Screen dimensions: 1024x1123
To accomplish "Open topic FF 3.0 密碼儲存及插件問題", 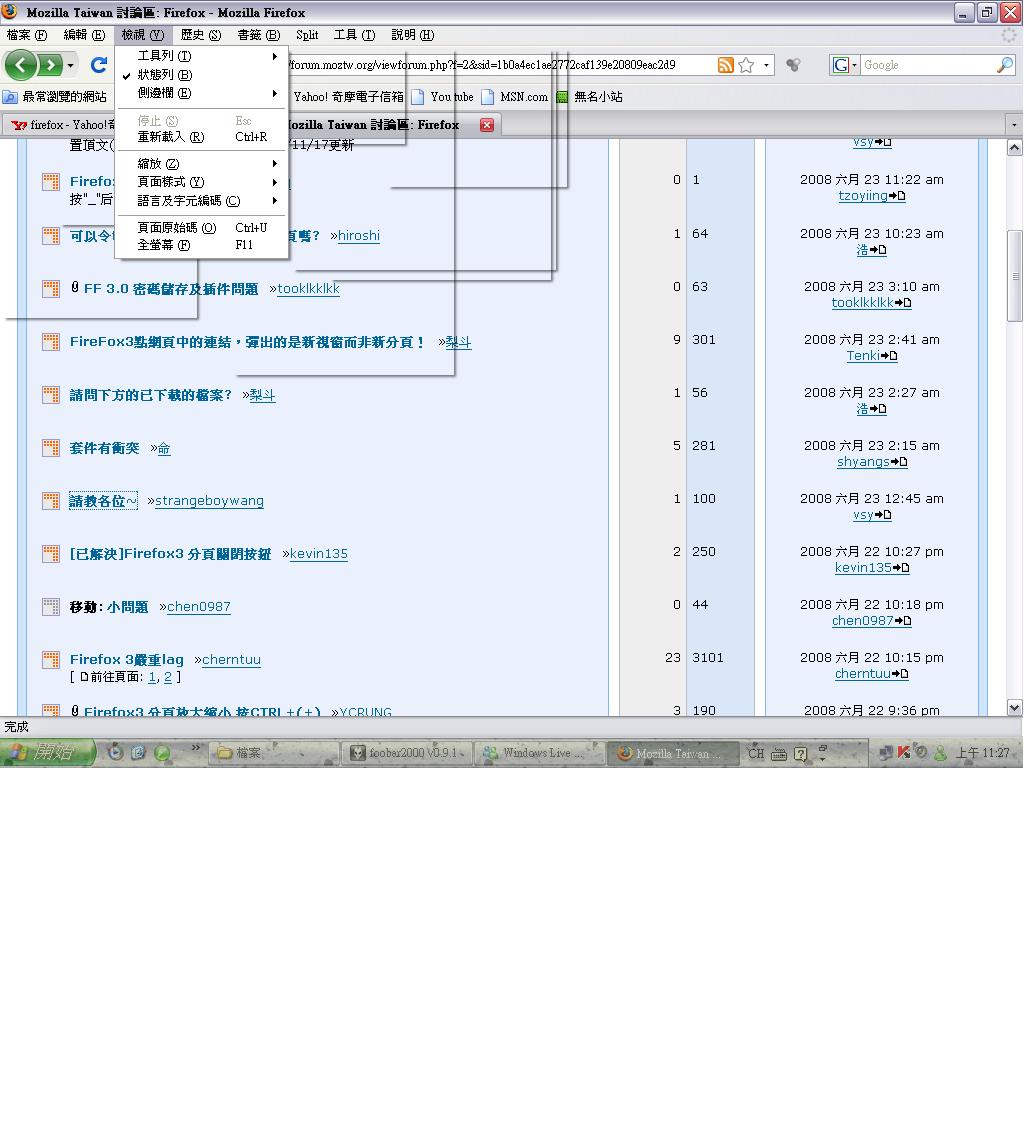I will pos(170,289).
